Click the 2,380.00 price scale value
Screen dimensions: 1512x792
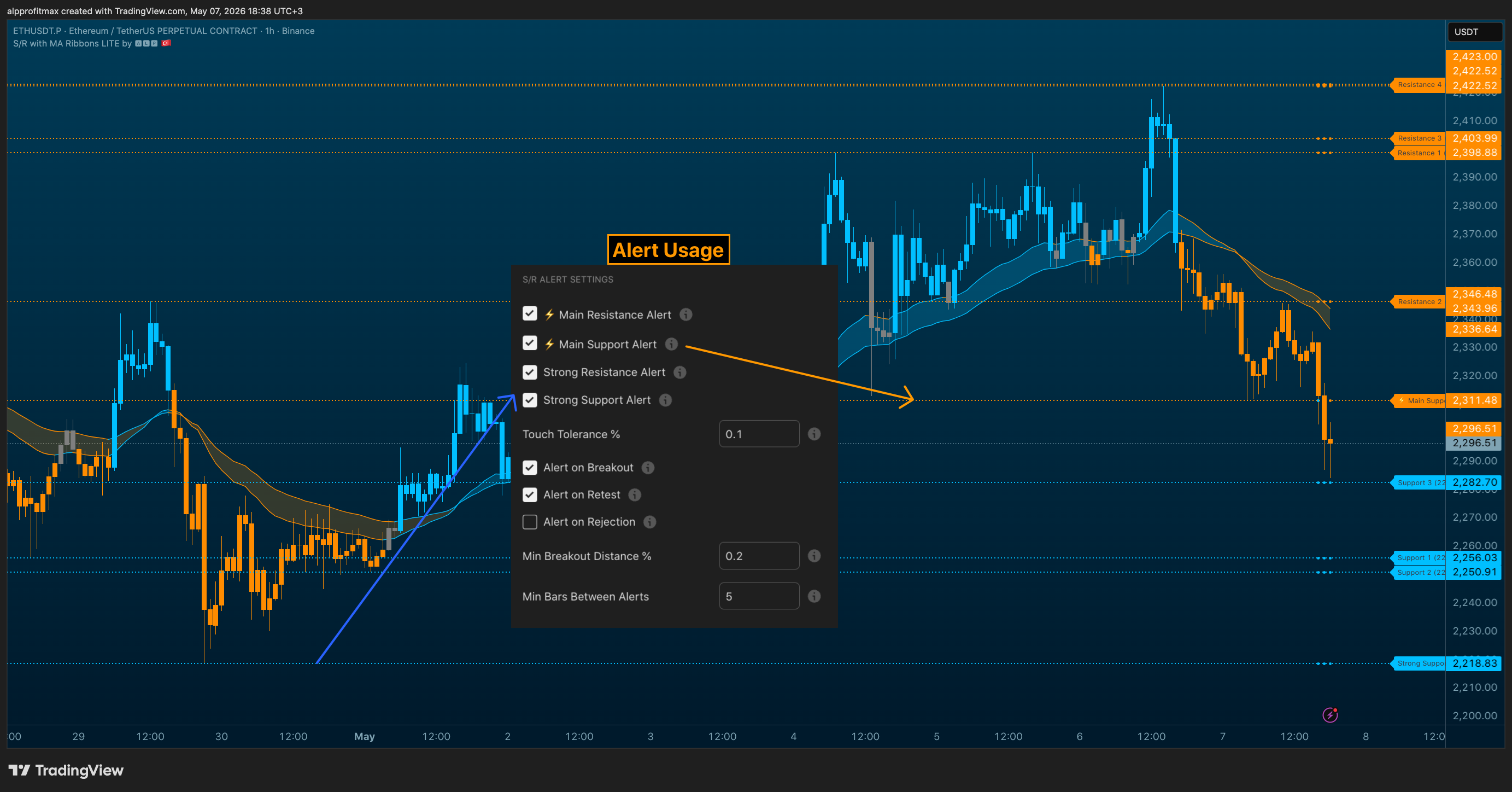coord(1474,206)
